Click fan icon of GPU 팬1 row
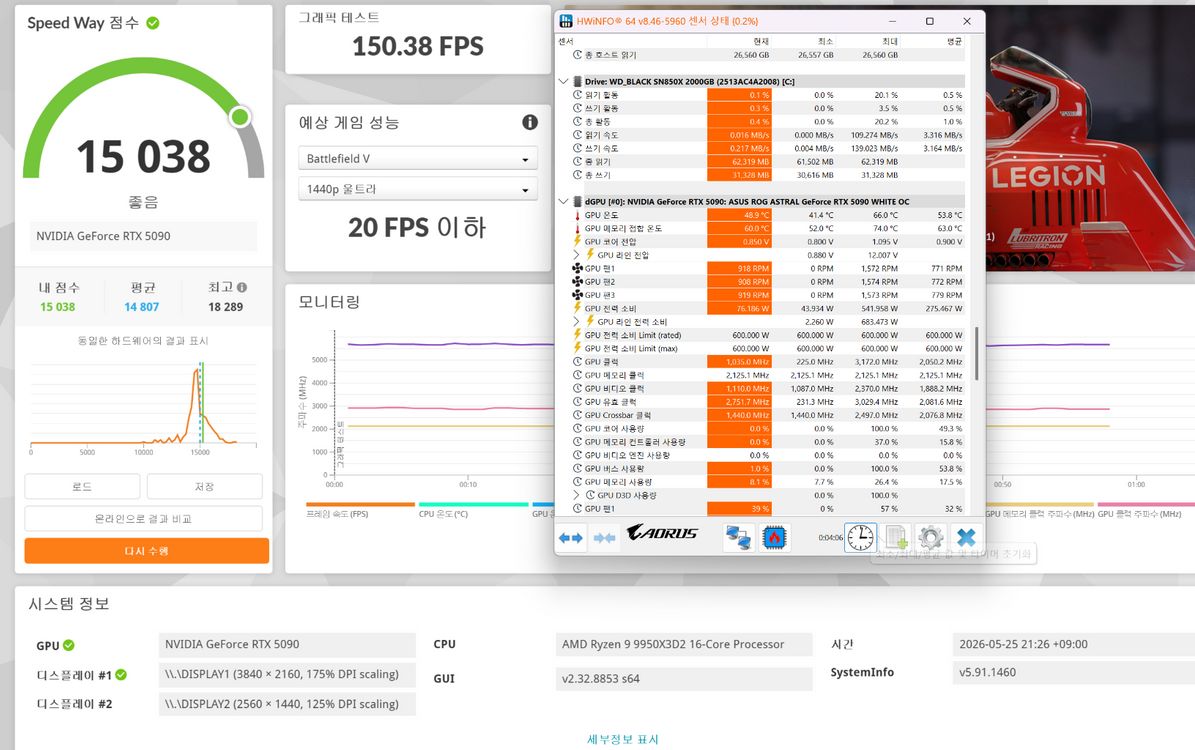Screen dimensions: 1195x750 click(577, 268)
